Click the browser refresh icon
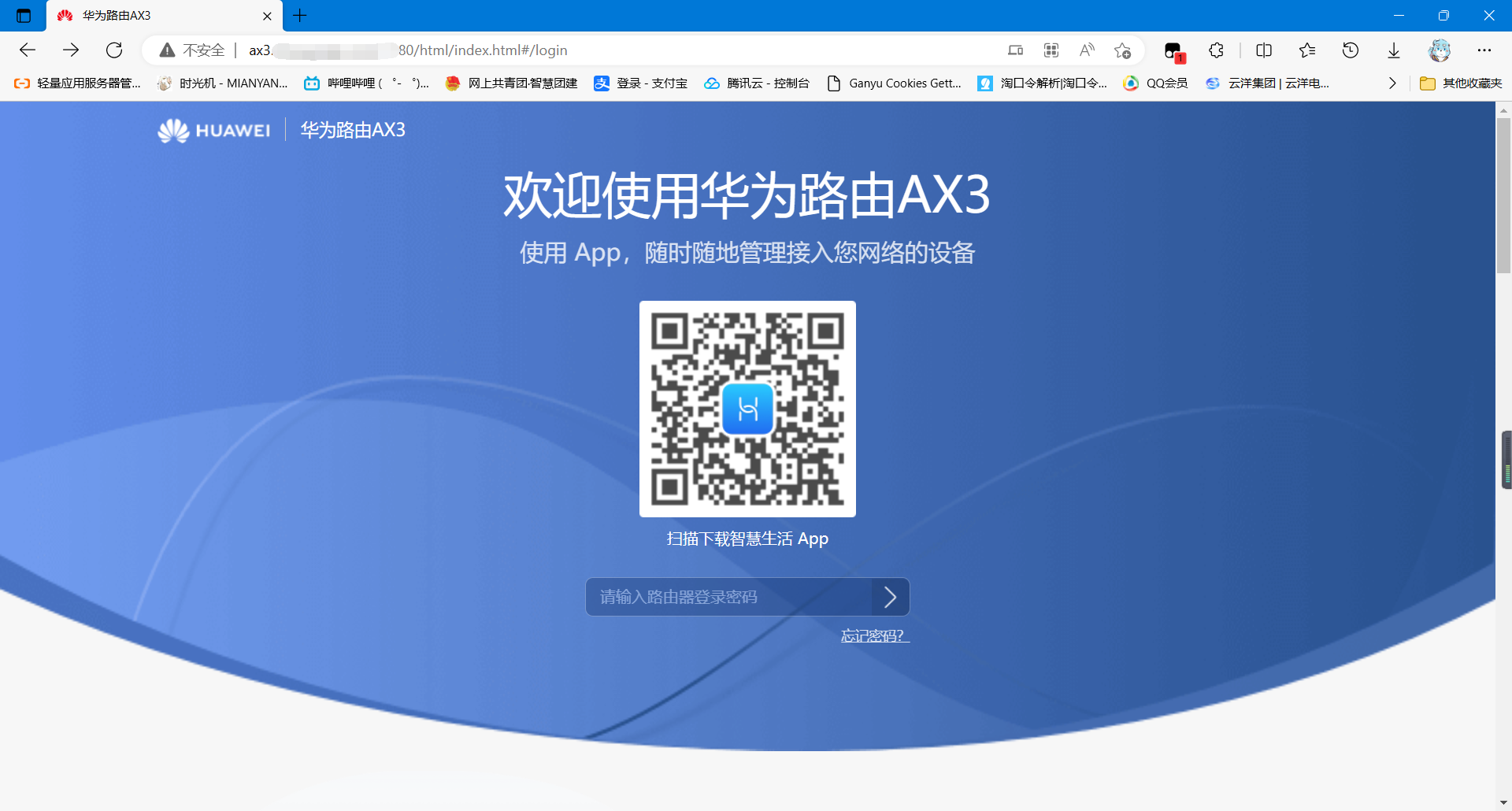 pos(114,50)
